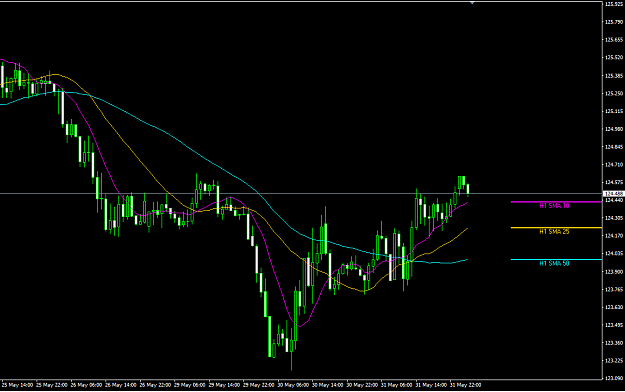The image size is (625, 392).
Task: Click the 124.710 value on price axis
Action: pos(614,165)
